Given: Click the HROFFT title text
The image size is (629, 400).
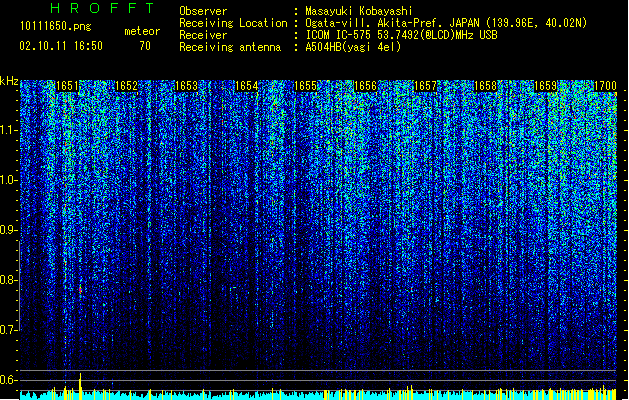Looking at the screenshot, I should coord(102,8).
